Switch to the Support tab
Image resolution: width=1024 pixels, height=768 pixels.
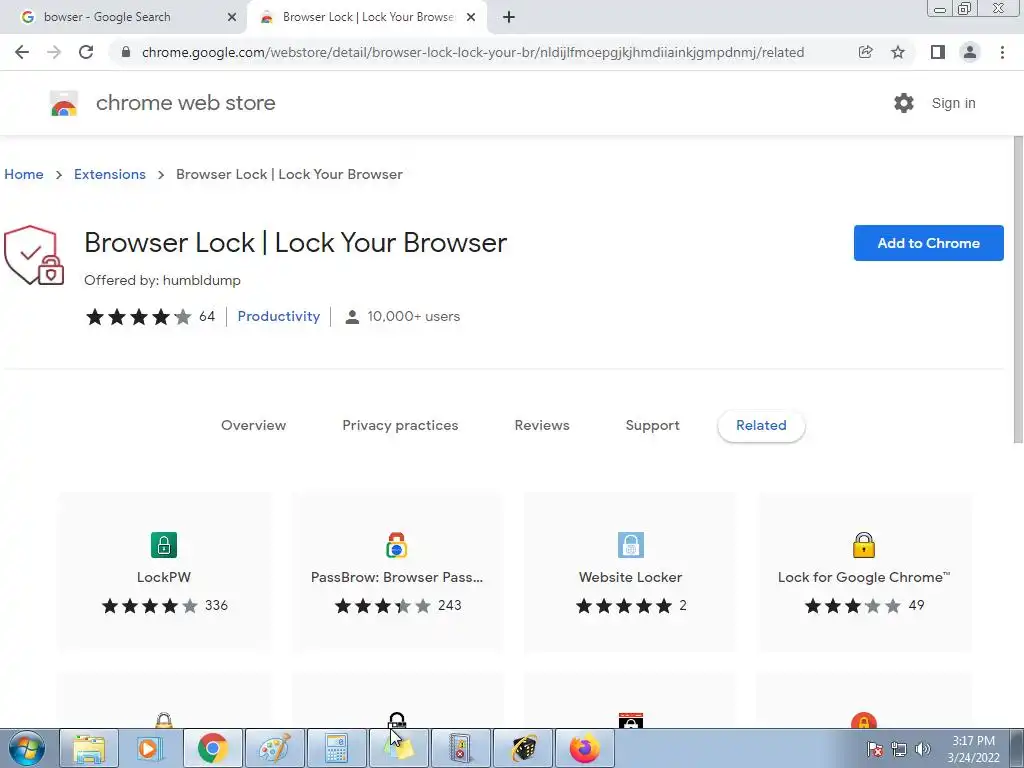pyautogui.click(x=652, y=425)
